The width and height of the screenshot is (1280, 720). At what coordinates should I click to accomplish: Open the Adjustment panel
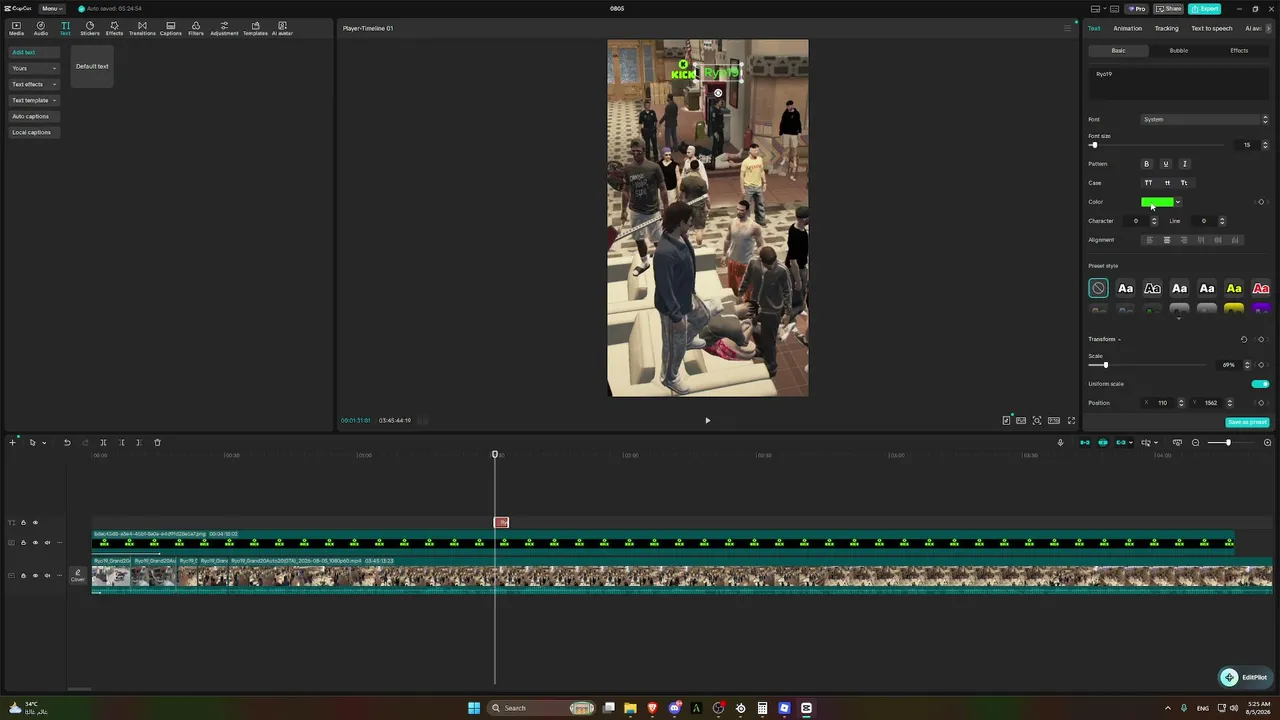click(224, 28)
